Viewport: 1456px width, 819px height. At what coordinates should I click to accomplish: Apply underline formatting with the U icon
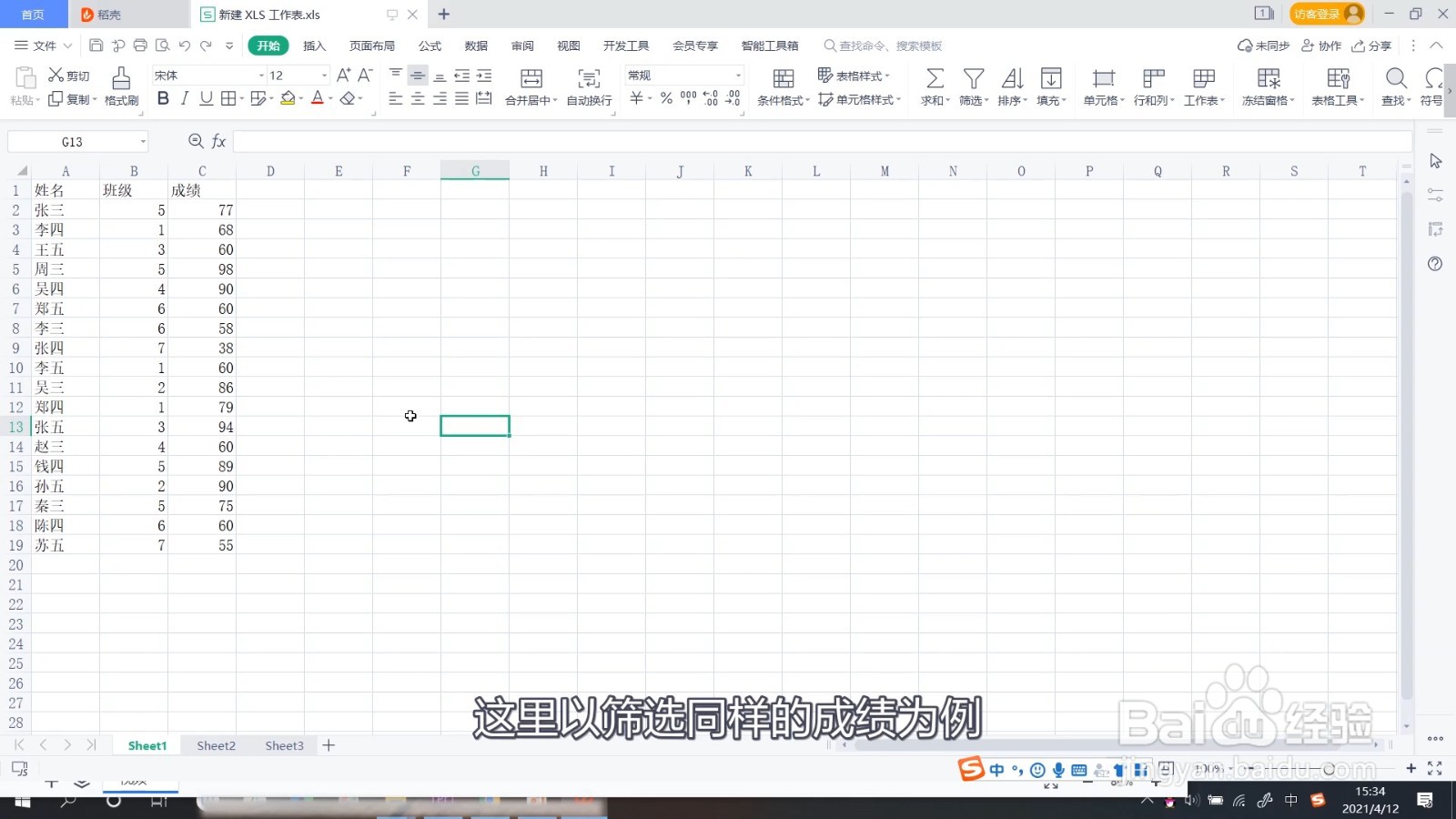[x=207, y=98]
